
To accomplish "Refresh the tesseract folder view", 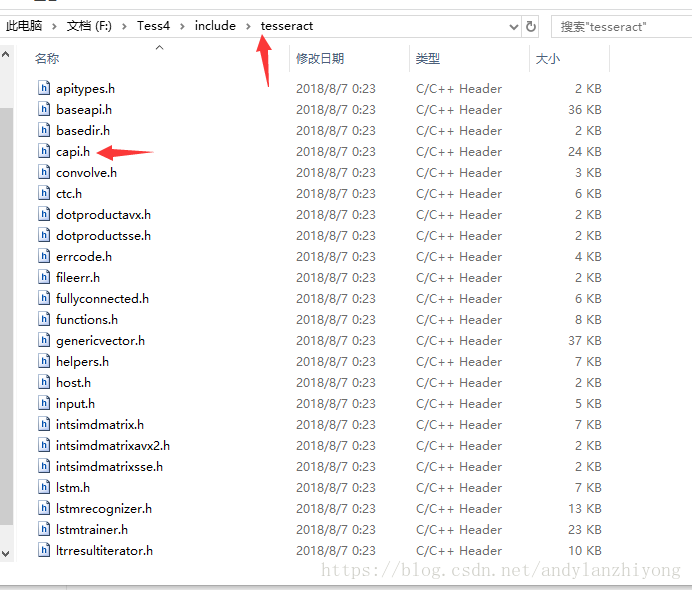I will 530,26.
